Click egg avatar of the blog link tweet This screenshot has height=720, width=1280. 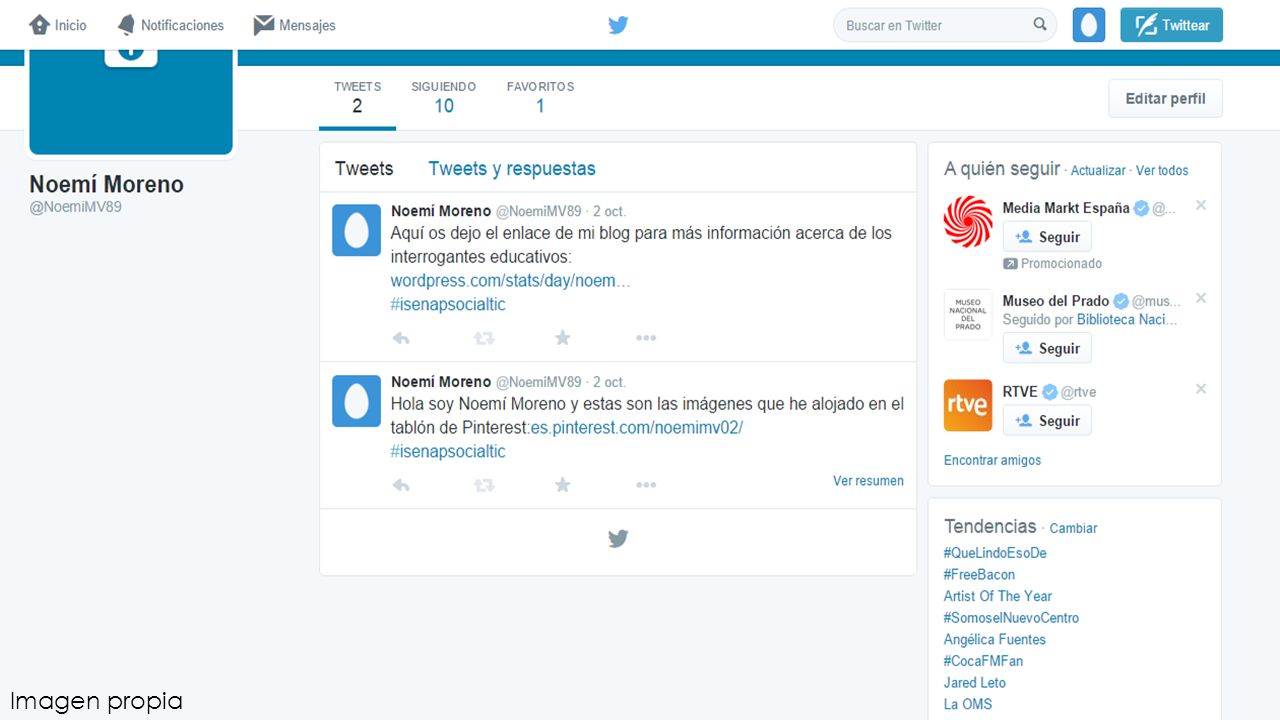(x=356, y=230)
